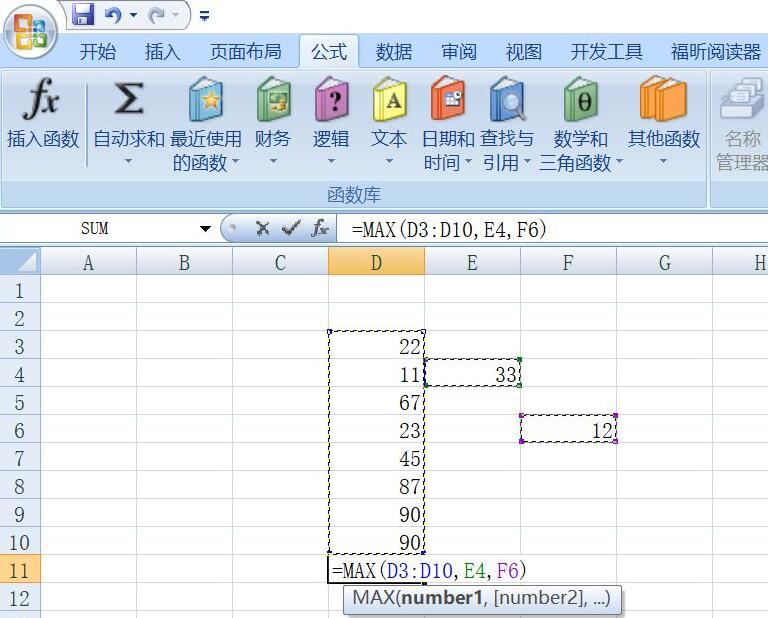Open the 福昕阅读器 tab
The height and width of the screenshot is (618, 768).
716,51
